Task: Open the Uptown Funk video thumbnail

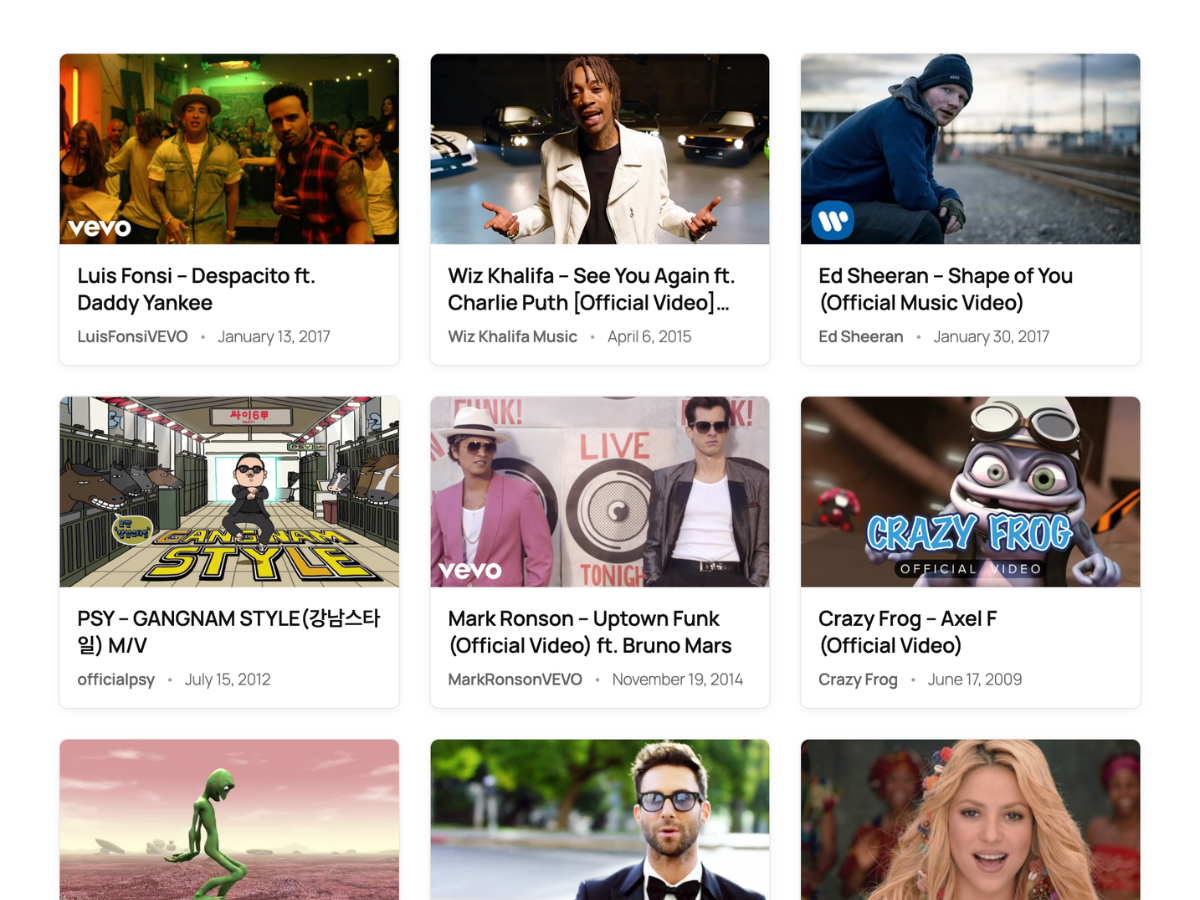Action: click(x=600, y=492)
